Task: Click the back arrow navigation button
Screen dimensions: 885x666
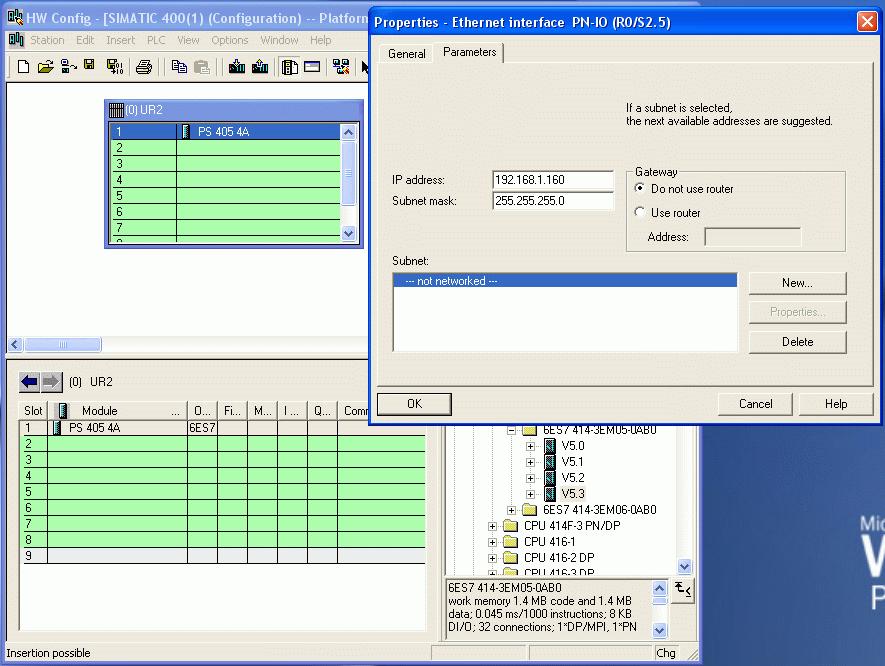Action: (x=29, y=382)
